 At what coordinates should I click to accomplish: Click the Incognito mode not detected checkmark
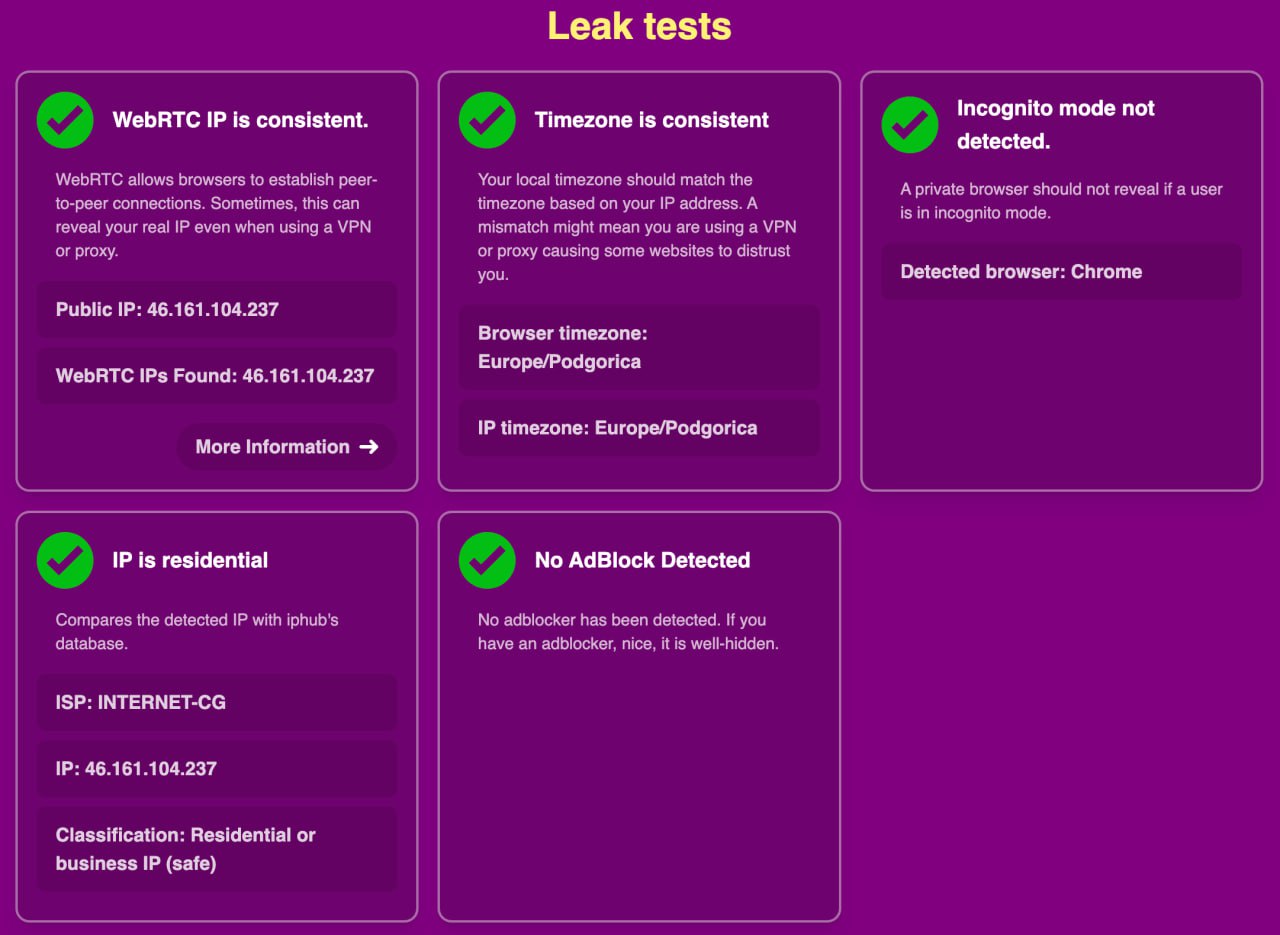[x=909, y=125]
